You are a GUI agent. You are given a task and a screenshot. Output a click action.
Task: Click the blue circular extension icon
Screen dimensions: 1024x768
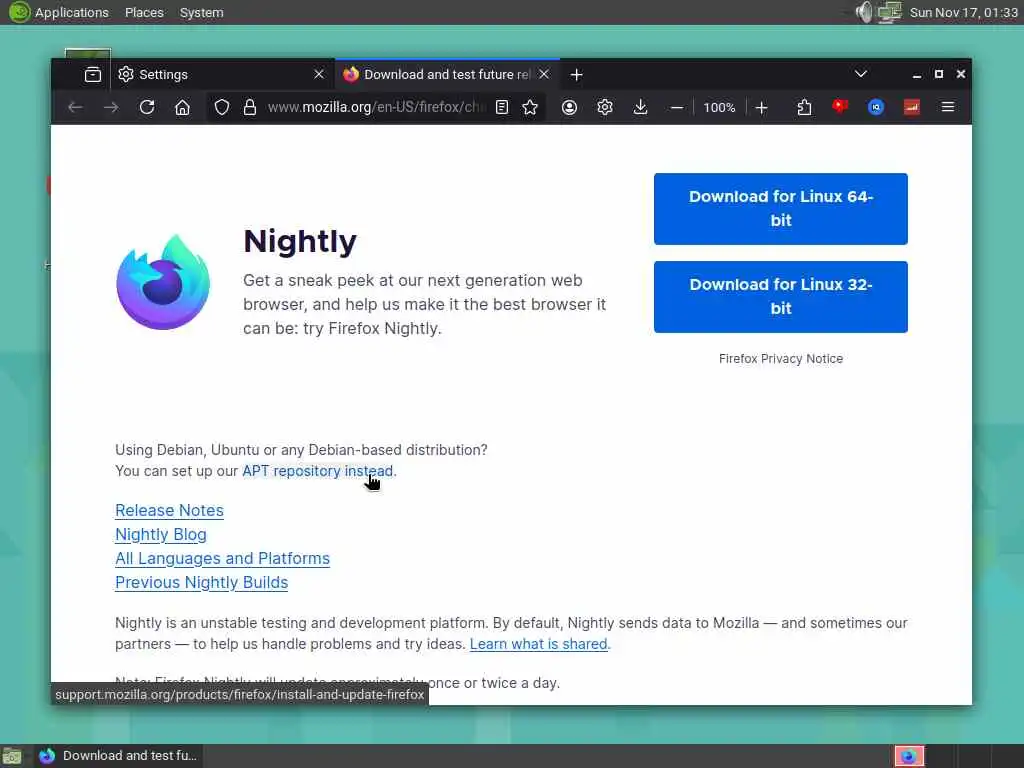(x=876, y=107)
